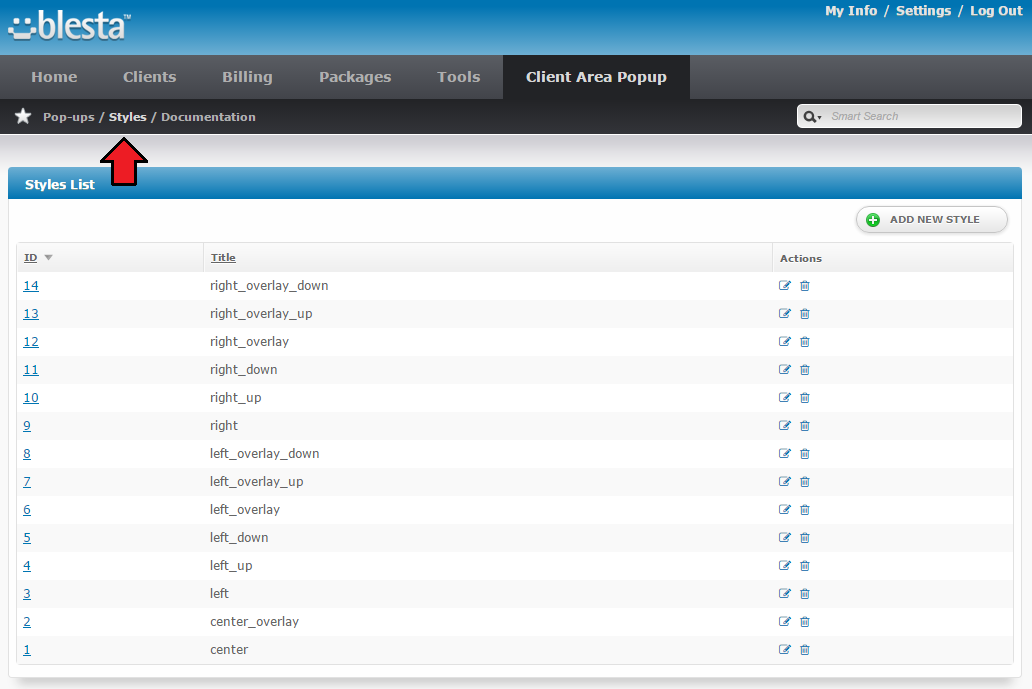Open the Clients menu

[149, 77]
